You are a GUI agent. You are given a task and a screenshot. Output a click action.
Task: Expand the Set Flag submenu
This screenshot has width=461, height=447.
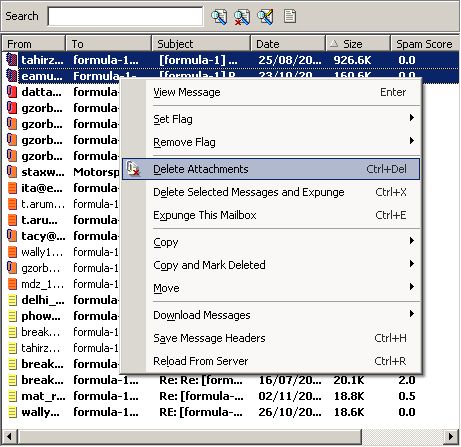(x=412, y=118)
